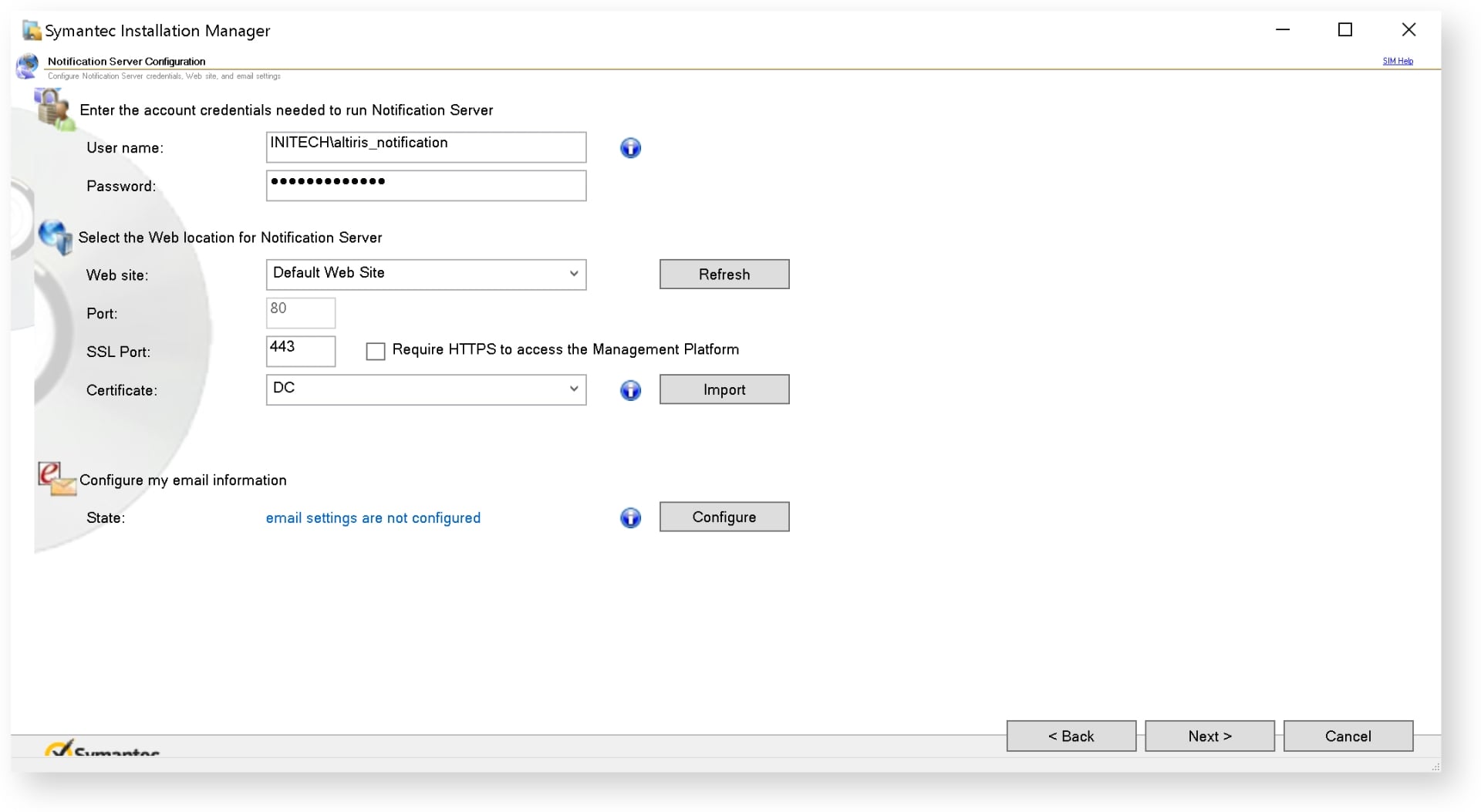This screenshot has height=812, width=1481.
Task: Click the account credentials key icon
Action: [51, 108]
